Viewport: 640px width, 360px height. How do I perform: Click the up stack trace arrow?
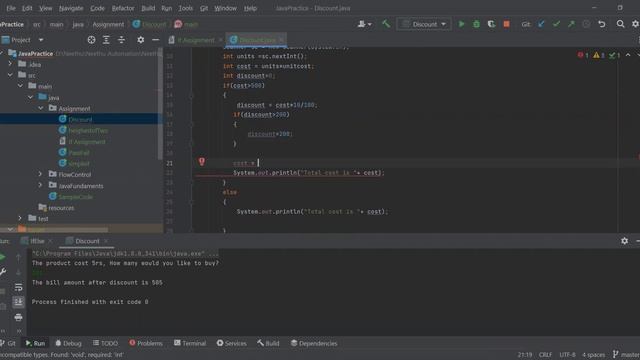(x=18, y=257)
